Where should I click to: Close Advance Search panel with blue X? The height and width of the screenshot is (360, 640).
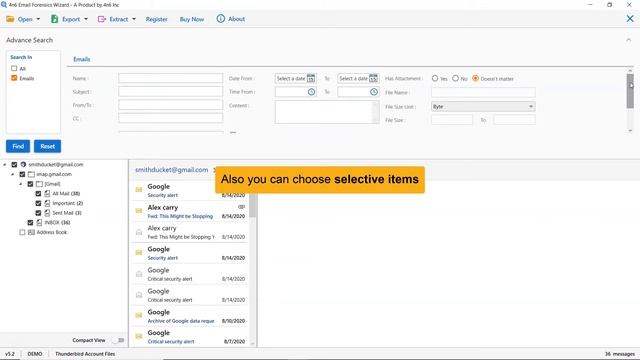click(630, 19)
